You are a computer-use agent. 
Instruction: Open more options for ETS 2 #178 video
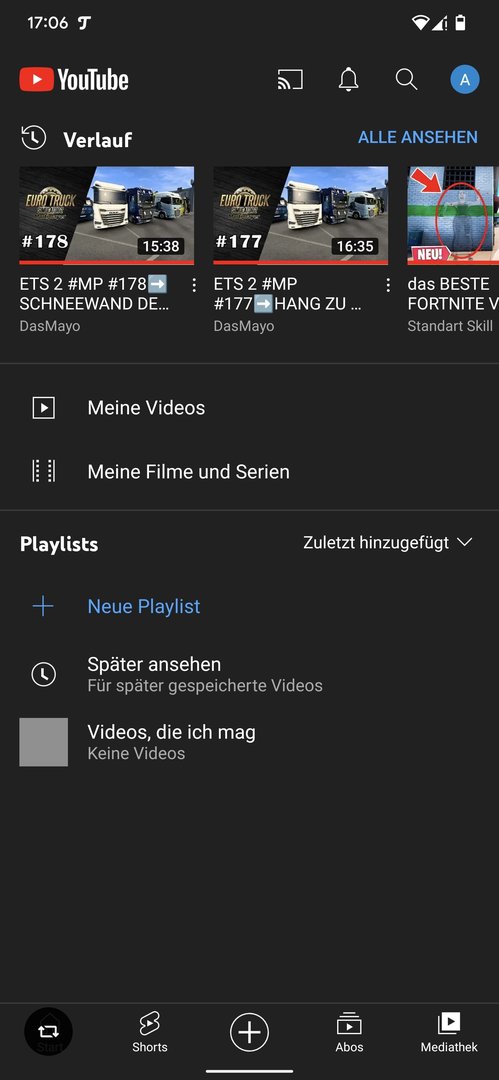click(194, 285)
